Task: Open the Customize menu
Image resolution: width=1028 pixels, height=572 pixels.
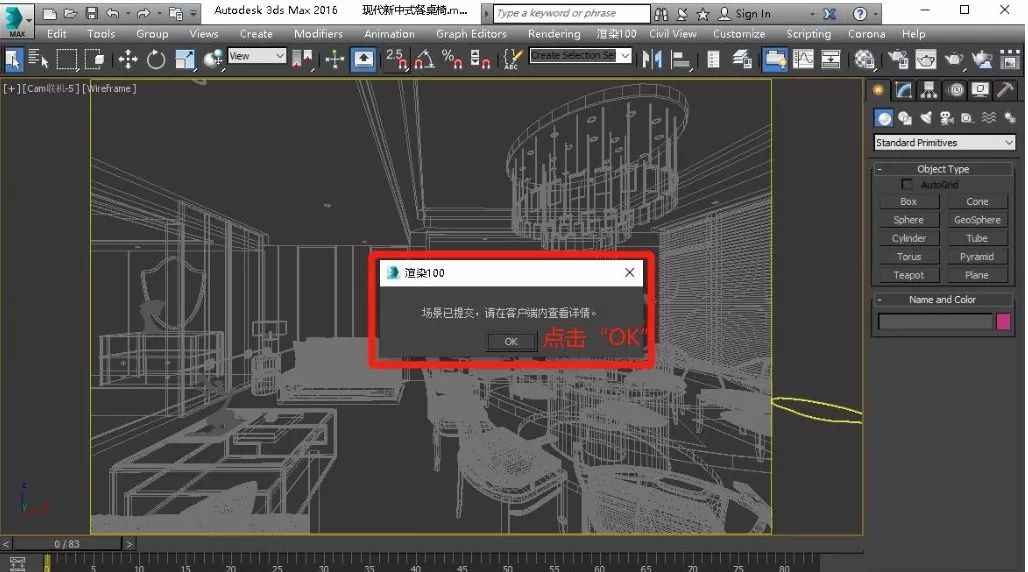Action: (x=739, y=33)
